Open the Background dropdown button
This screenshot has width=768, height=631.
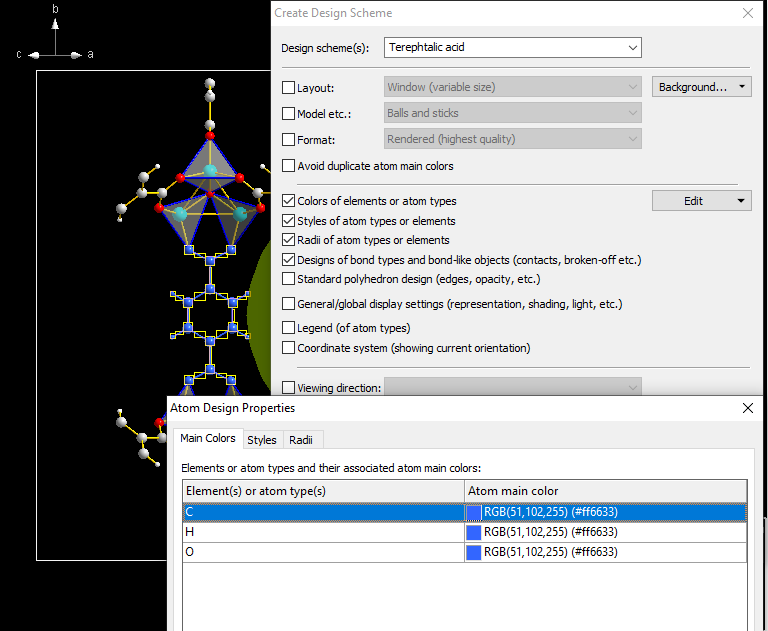point(741,87)
